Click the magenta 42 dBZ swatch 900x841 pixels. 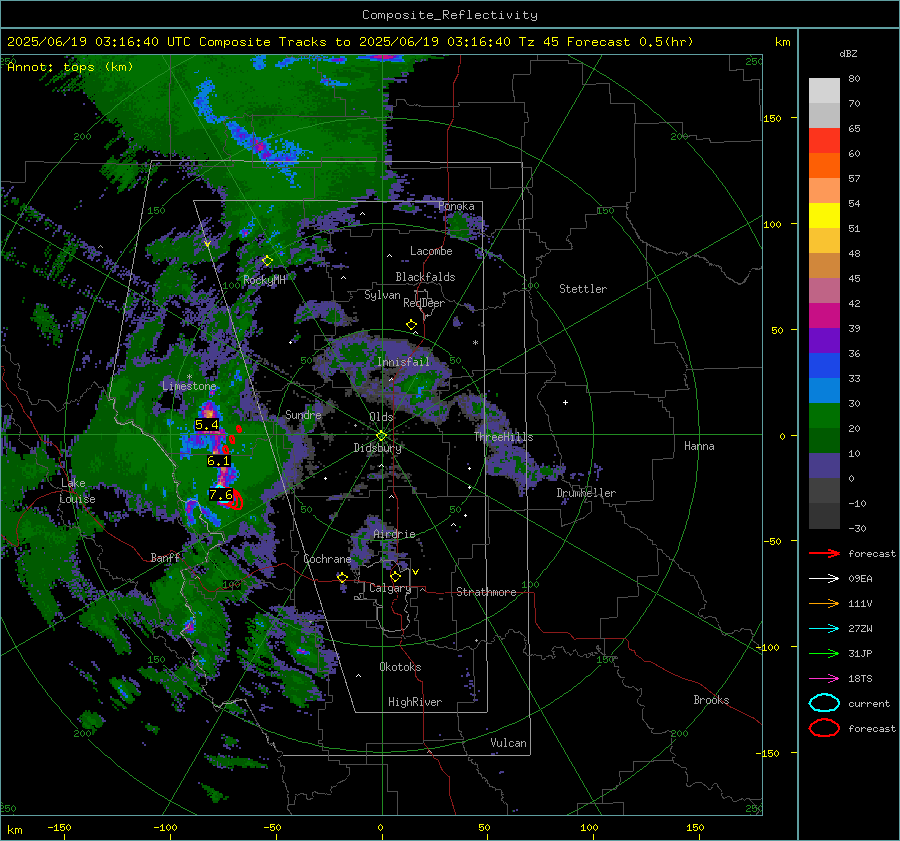tap(824, 315)
